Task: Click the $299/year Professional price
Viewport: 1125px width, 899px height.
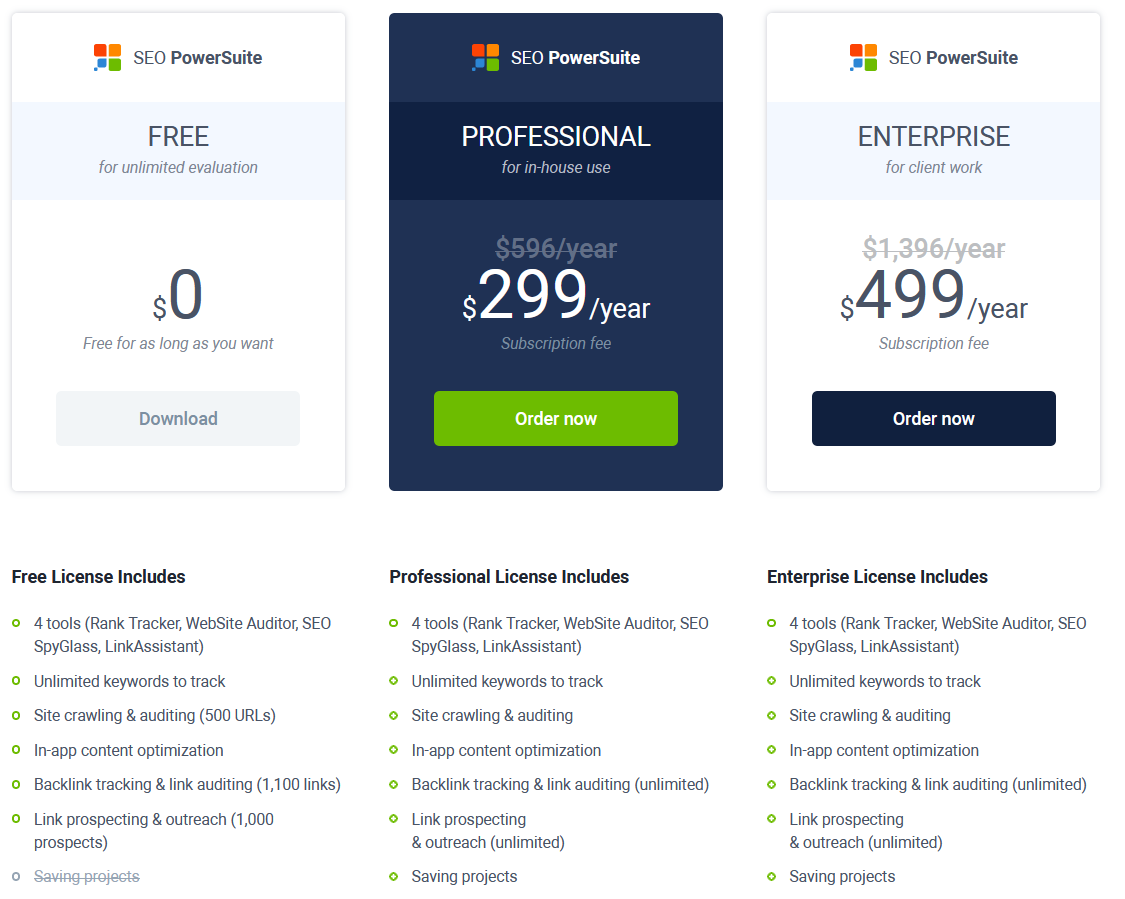Action: pyautogui.click(x=556, y=297)
